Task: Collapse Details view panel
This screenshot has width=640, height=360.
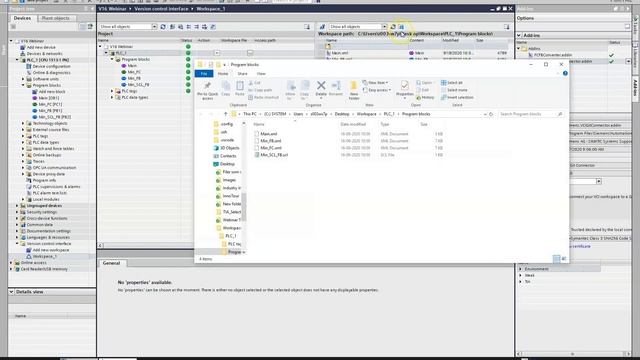Action: click(x=11, y=292)
